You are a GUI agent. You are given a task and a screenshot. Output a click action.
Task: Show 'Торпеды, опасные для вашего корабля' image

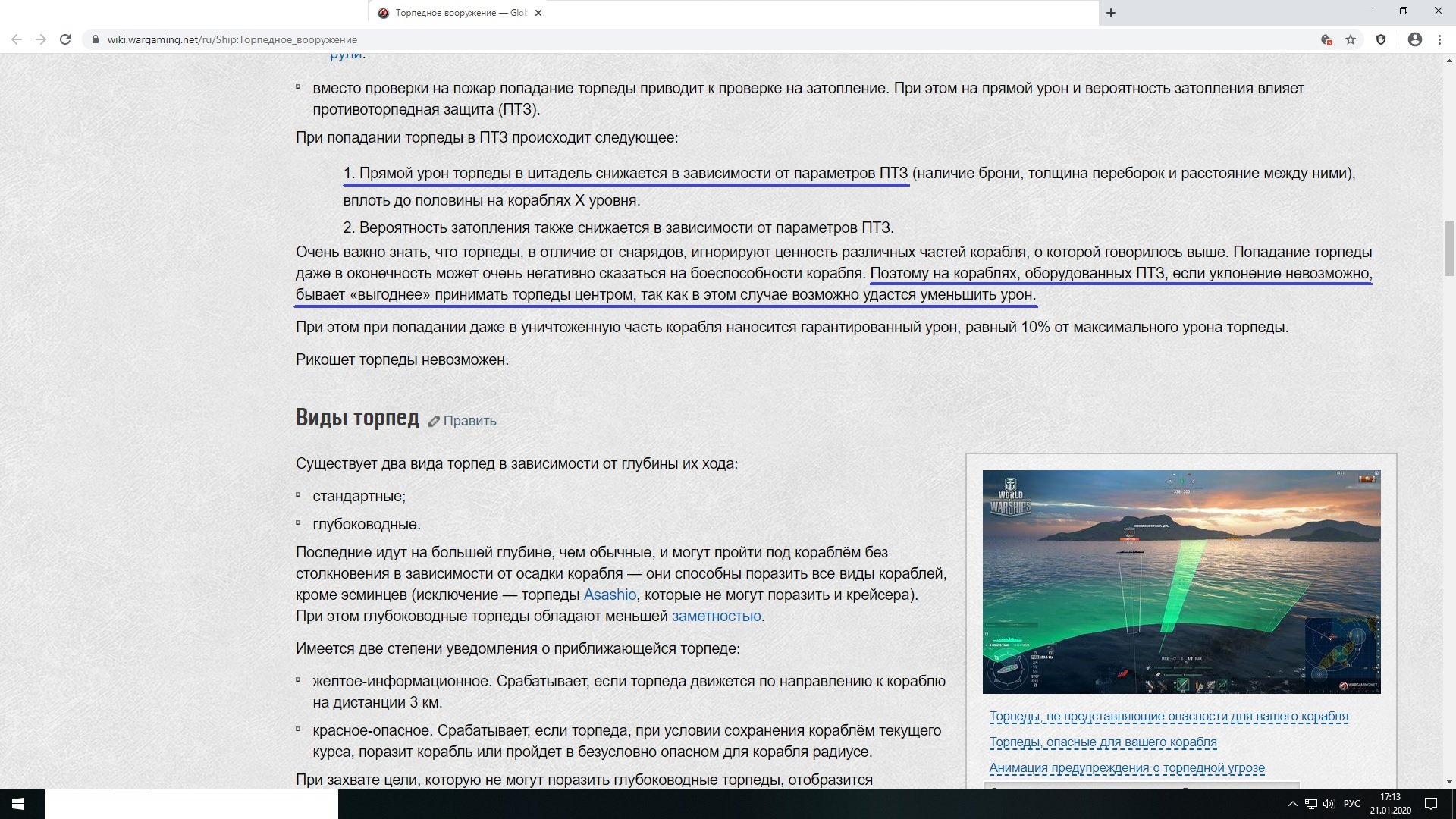(x=1103, y=742)
